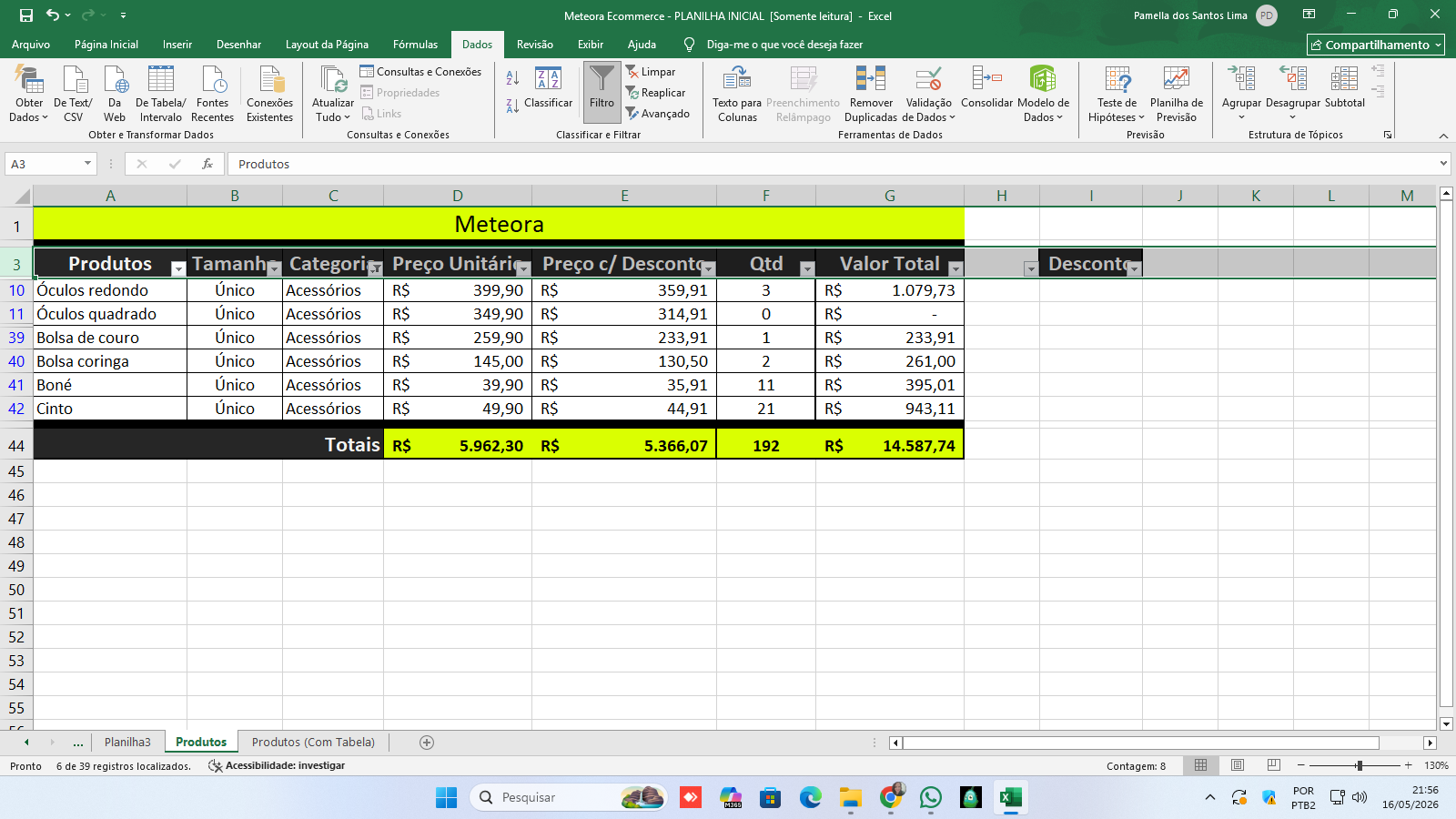1456x819 pixels.
Task: Open the Valor Total filter dropdown
Action: tap(955, 268)
